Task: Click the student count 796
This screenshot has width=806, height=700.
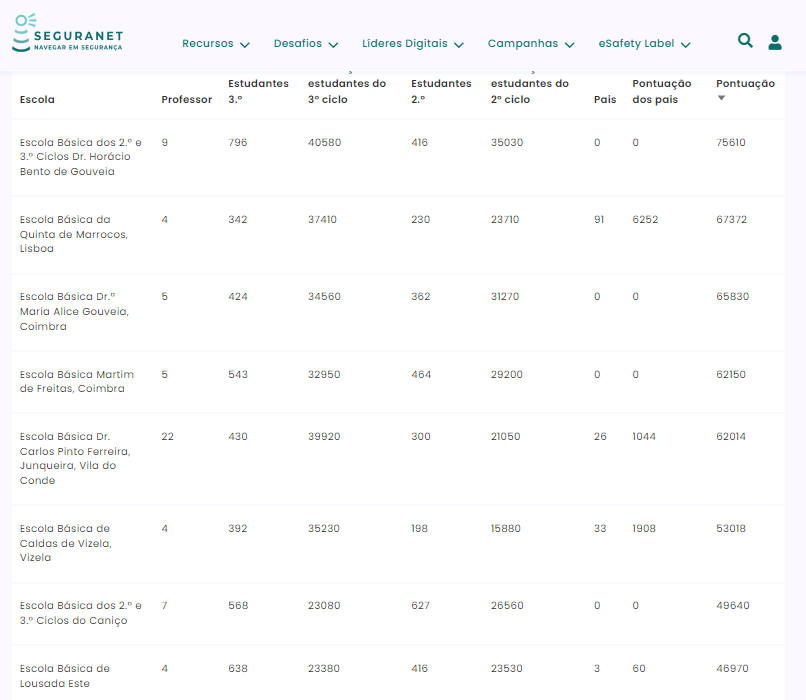Action: pos(237,142)
